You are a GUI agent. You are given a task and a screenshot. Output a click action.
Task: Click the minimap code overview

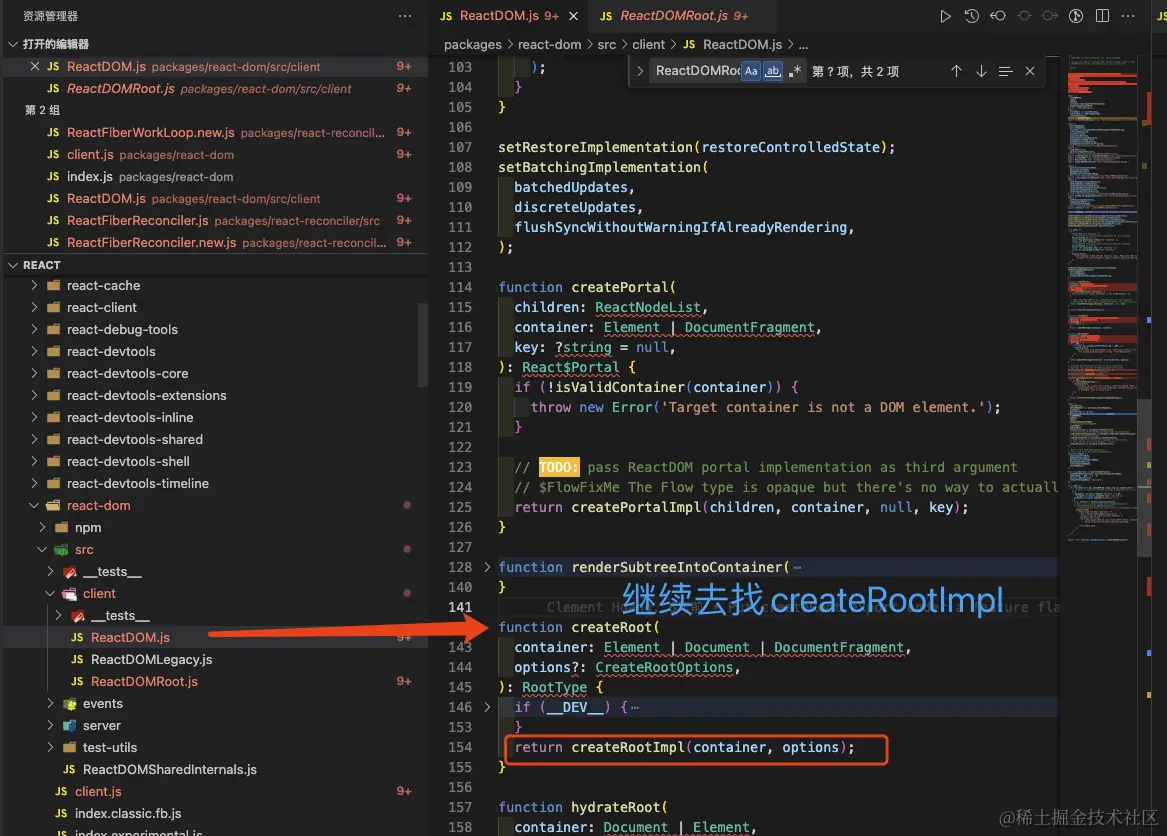pos(1102,298)
